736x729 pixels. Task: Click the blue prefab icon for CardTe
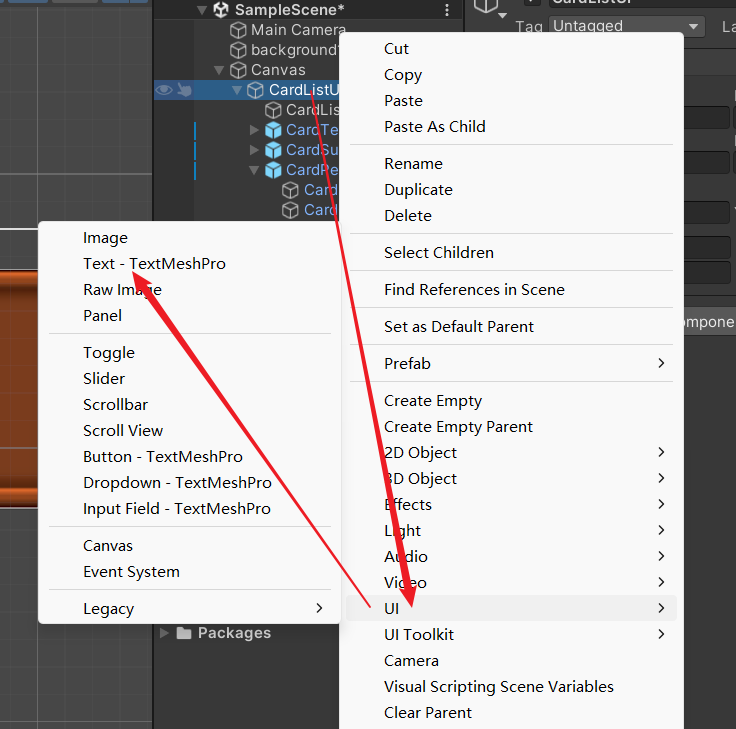pyautogui.click(x=273, y=130)
